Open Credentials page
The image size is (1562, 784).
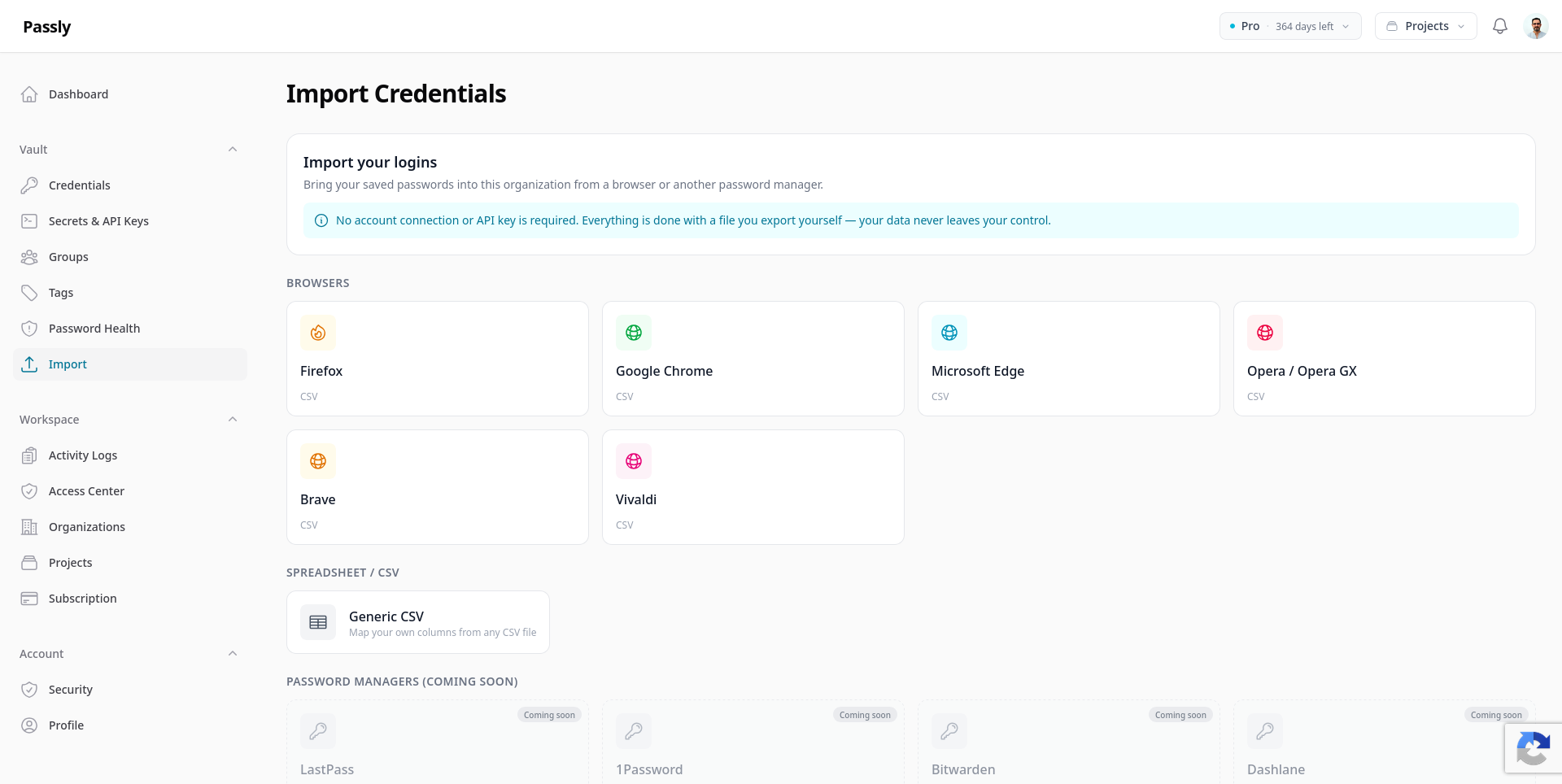pos(130,185)
